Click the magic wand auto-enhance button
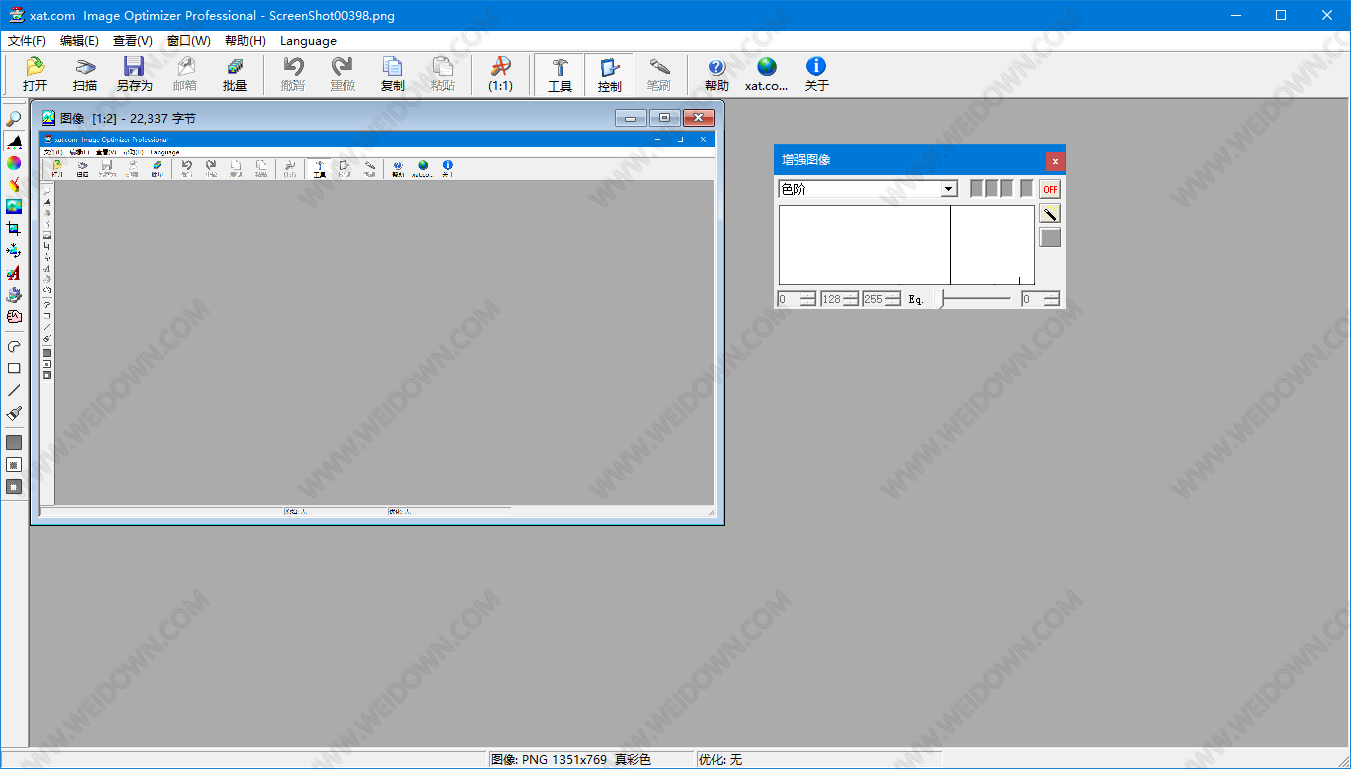1351x769 pixels. point(1050,213)
